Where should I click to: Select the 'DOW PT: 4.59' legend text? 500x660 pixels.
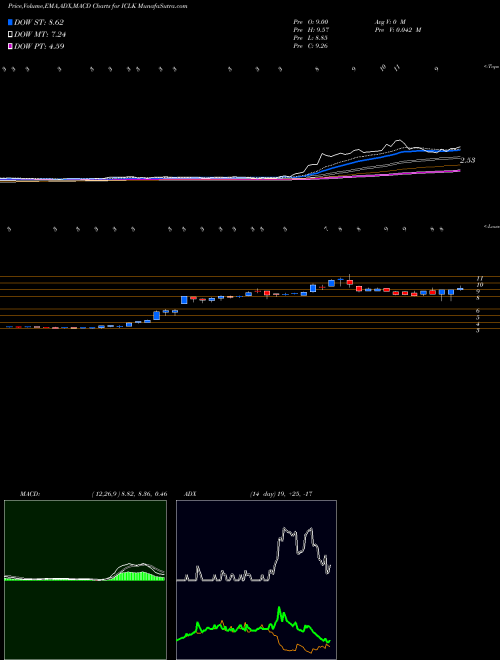pos(39,46)
